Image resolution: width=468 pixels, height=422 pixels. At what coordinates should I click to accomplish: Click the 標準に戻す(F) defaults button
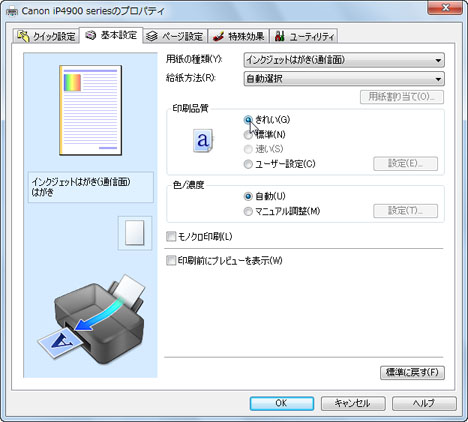(412, 372)
